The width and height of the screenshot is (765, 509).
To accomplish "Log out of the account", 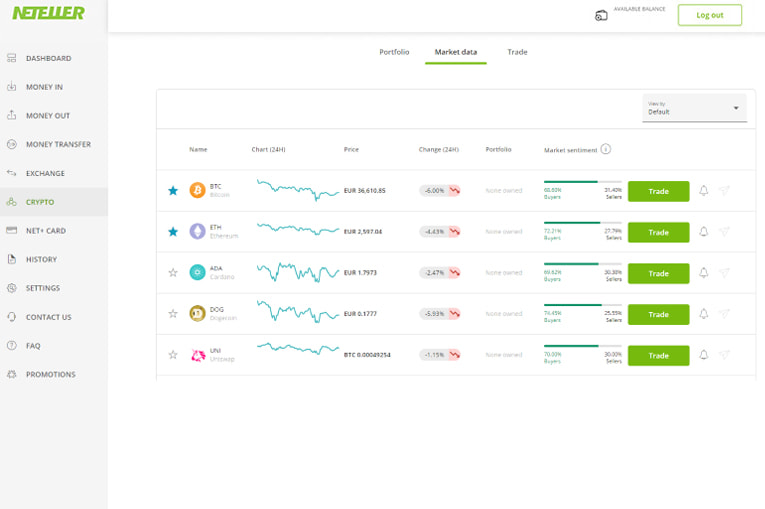I will click(x=709, y=15).
